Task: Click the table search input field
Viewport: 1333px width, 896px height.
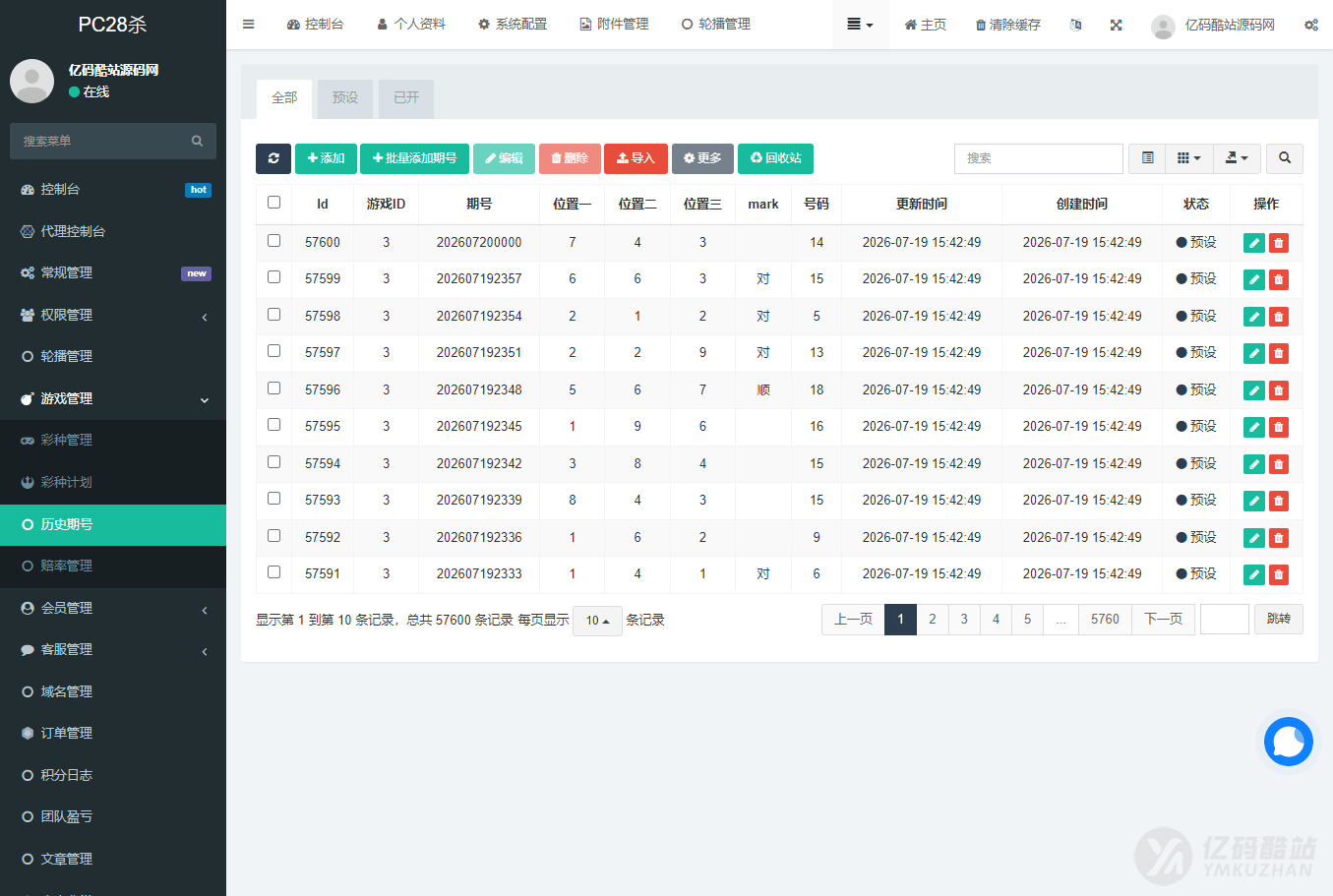Action: 1039,158
